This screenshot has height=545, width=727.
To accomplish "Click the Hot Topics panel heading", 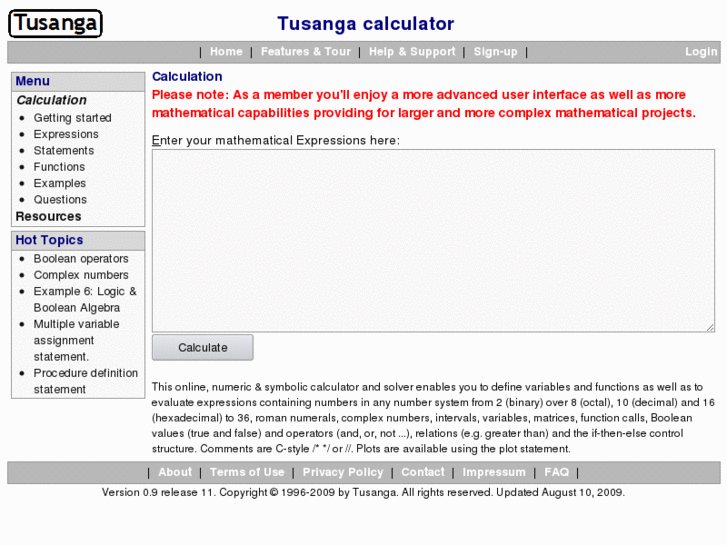I will (49, 240).
